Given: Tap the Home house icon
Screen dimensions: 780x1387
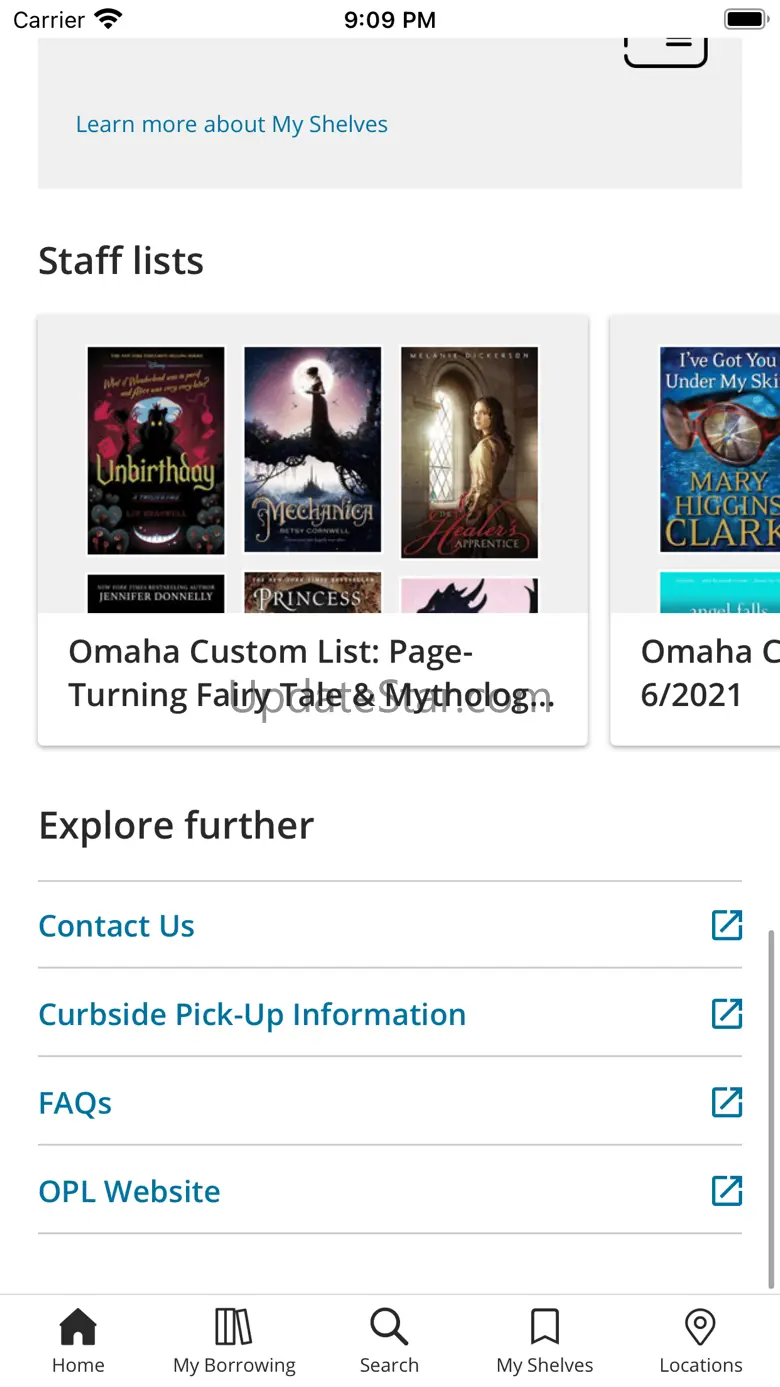Looking at the screenshot, I should pyautogui.click(x=78, y=1328).
